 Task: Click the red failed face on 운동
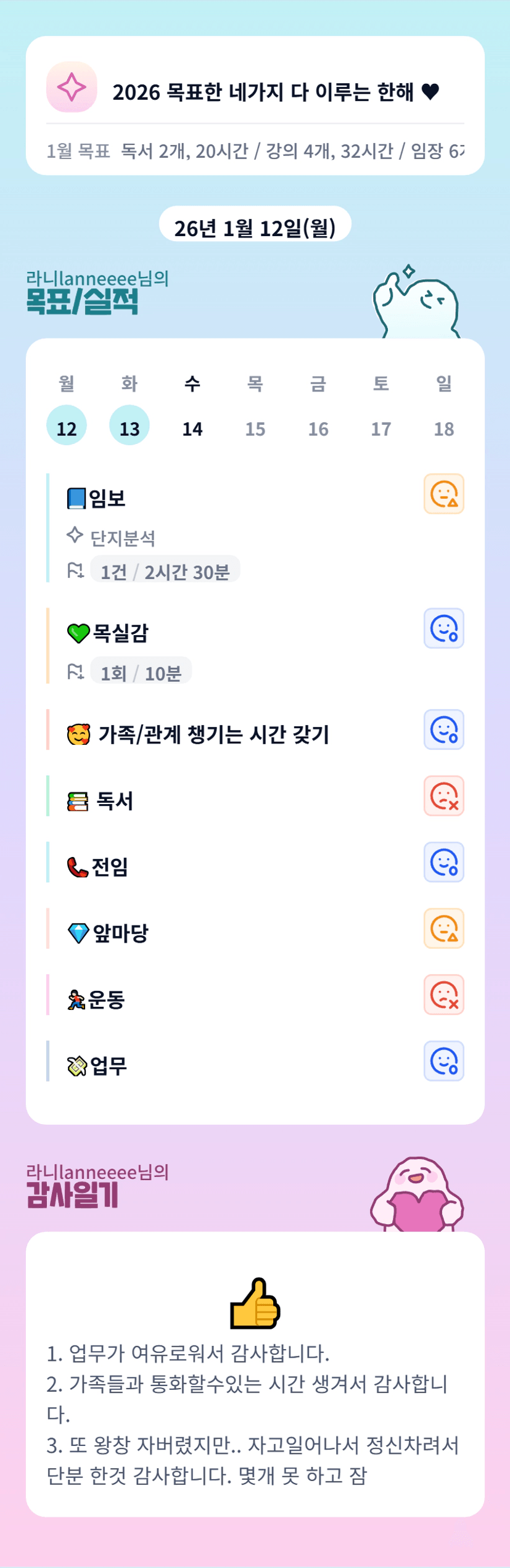(443, 995)
